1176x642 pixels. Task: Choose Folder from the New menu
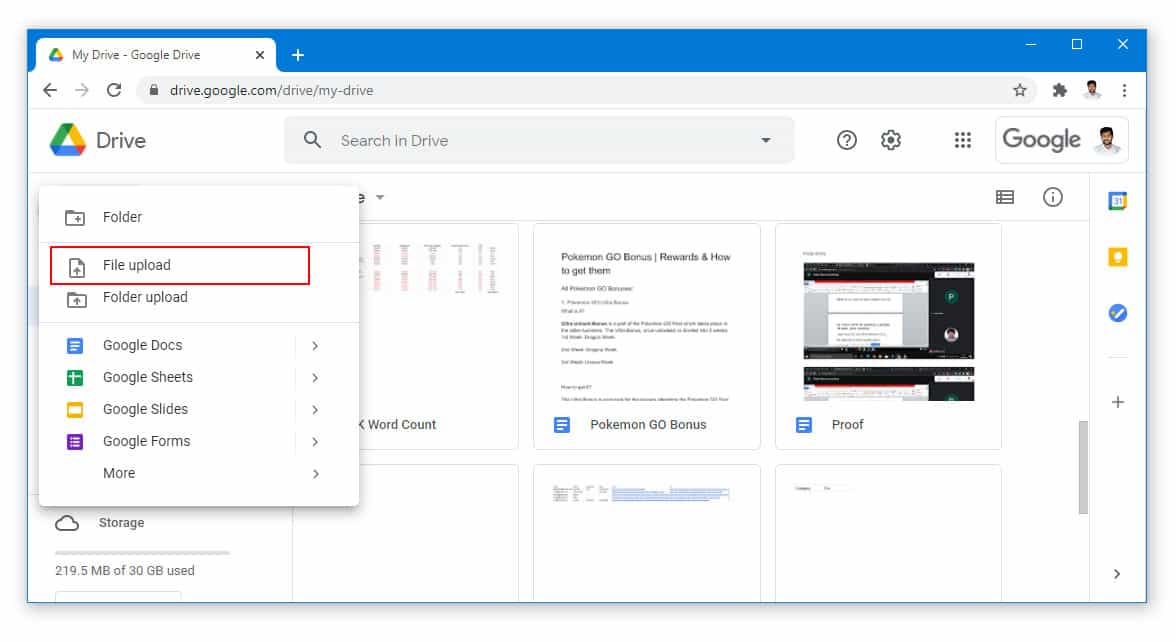pyautogui.click(x=199, y=218)
